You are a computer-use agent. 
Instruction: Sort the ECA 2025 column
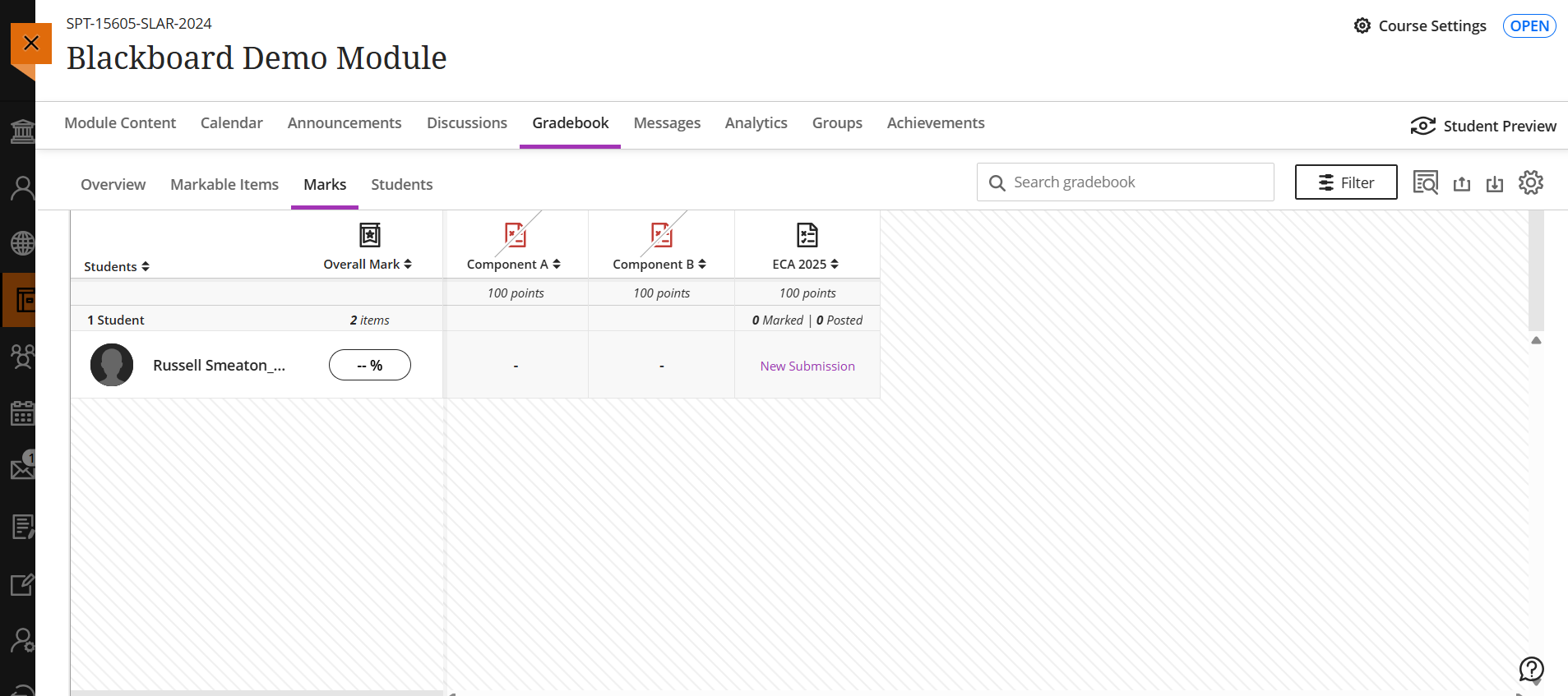pos(835,264)
